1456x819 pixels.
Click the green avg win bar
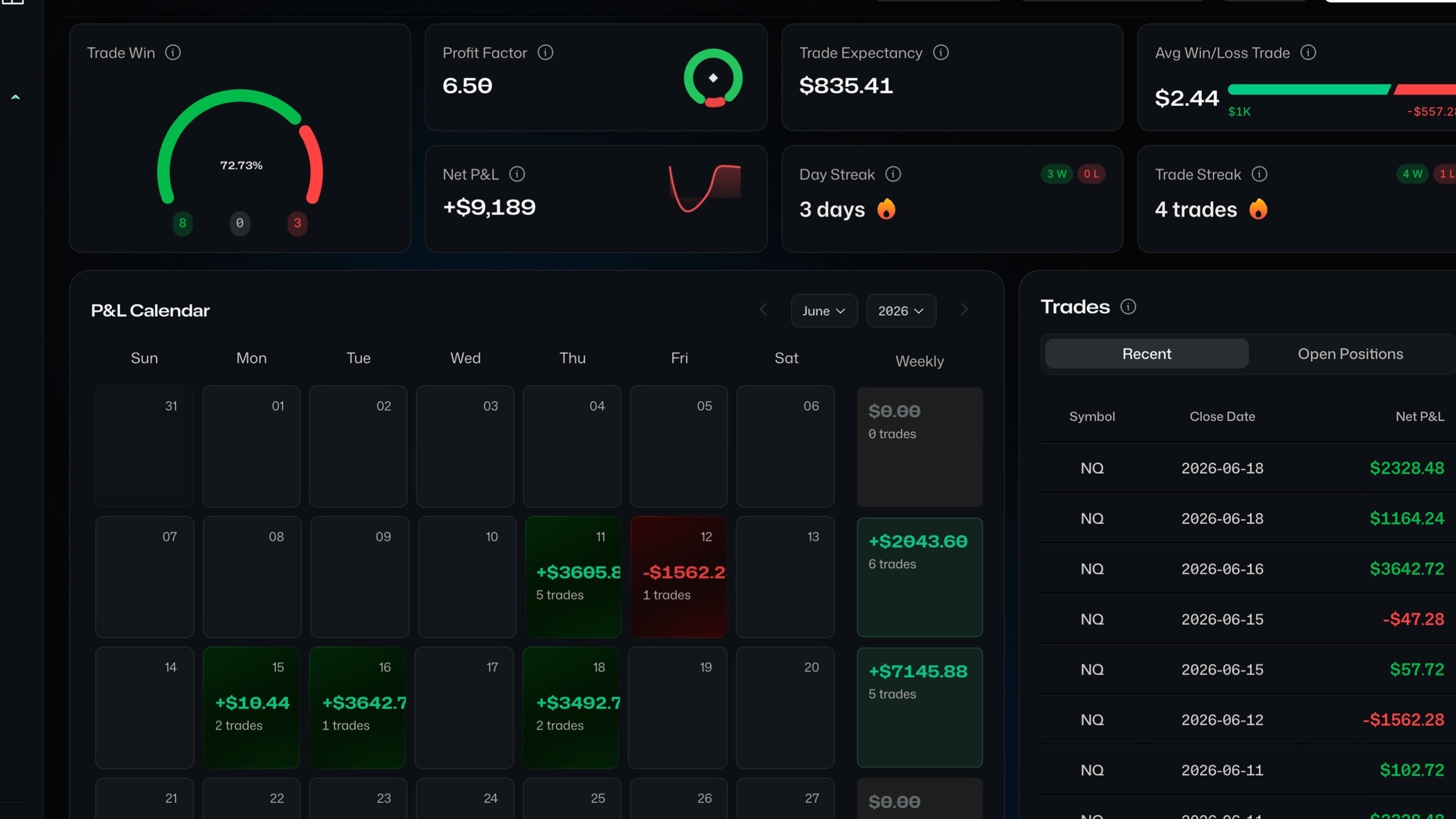click(1309, 89)
